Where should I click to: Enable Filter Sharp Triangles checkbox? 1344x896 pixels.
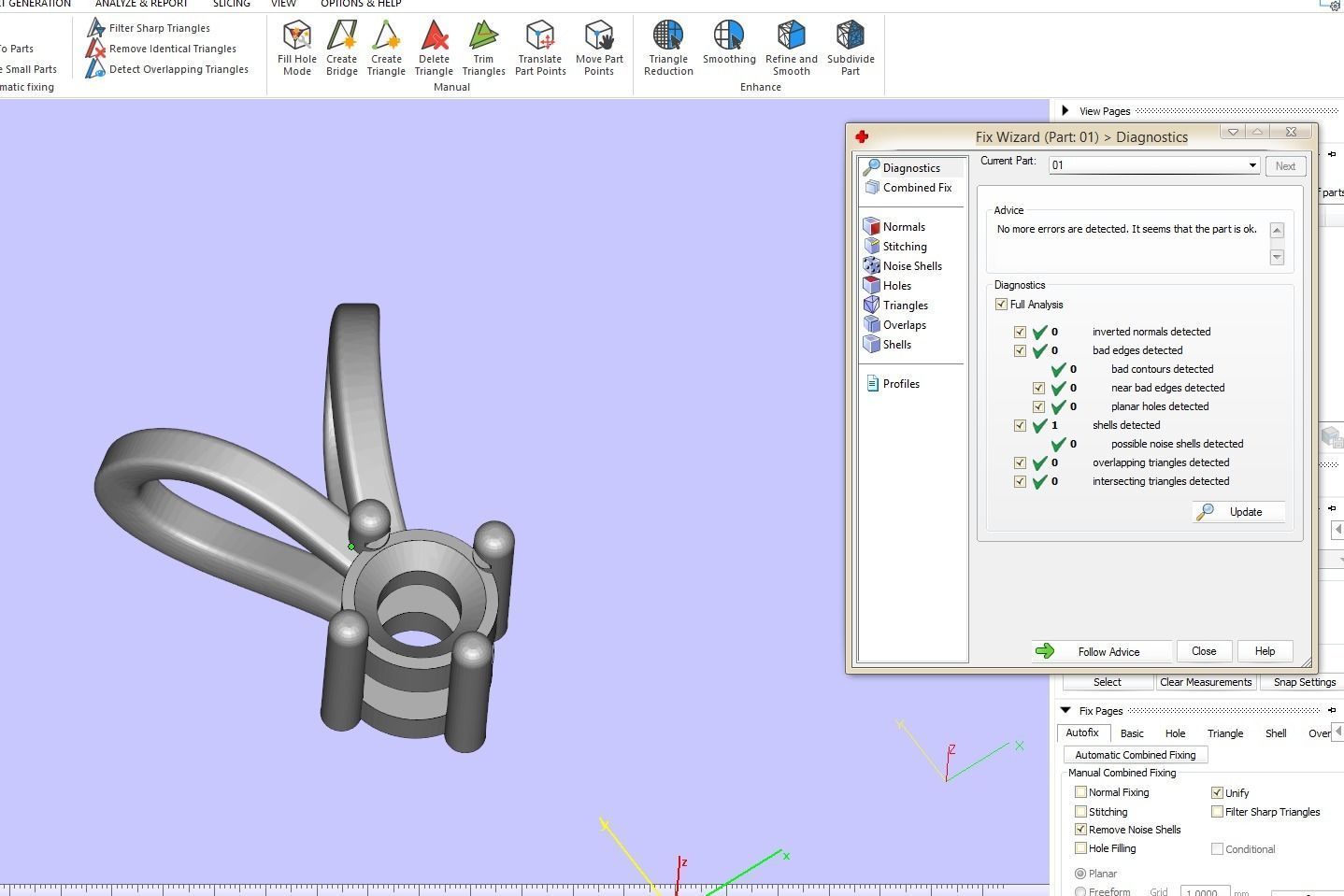point(1217,812)
